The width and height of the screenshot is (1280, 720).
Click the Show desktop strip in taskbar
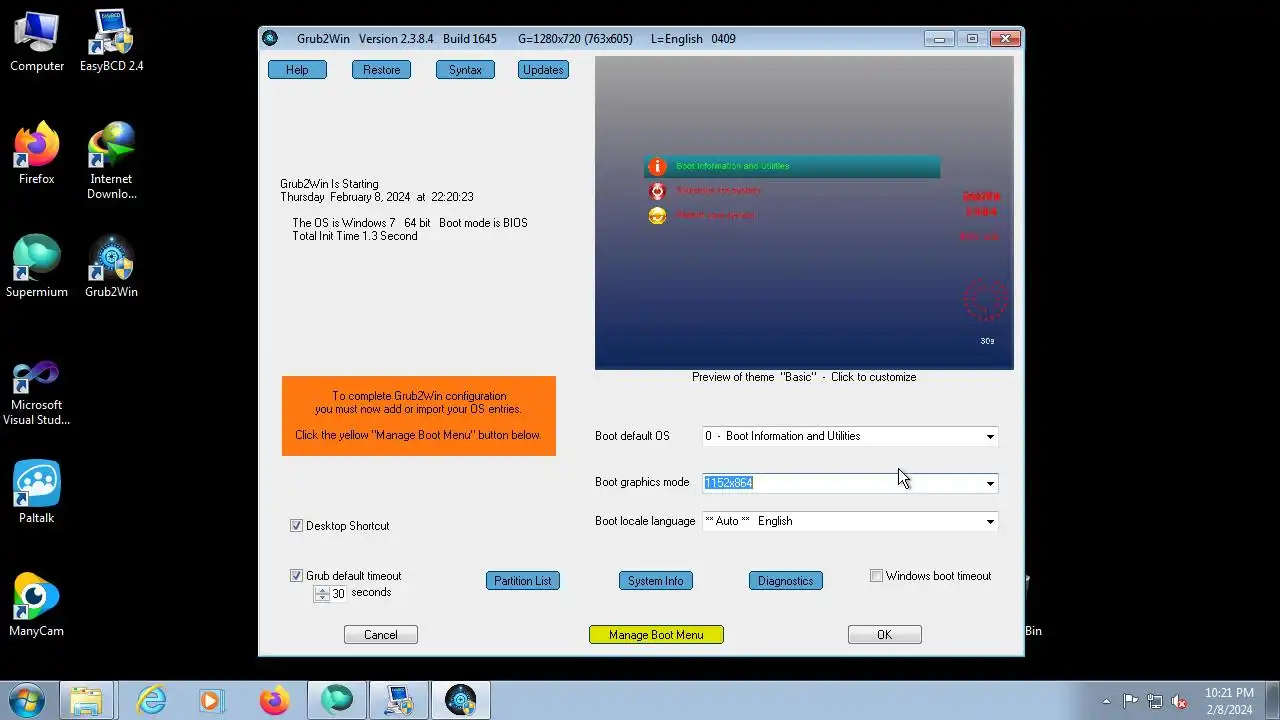[1272, 700]
